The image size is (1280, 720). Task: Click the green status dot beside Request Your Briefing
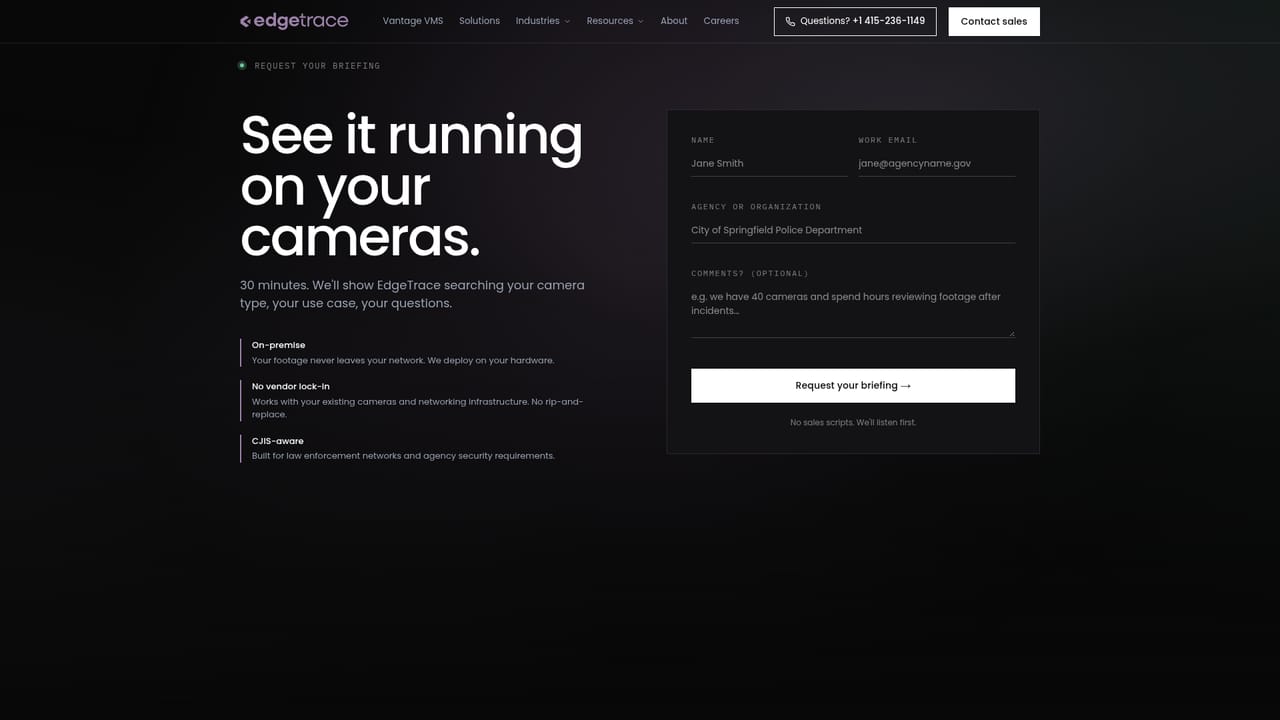[x=242, y=66]
